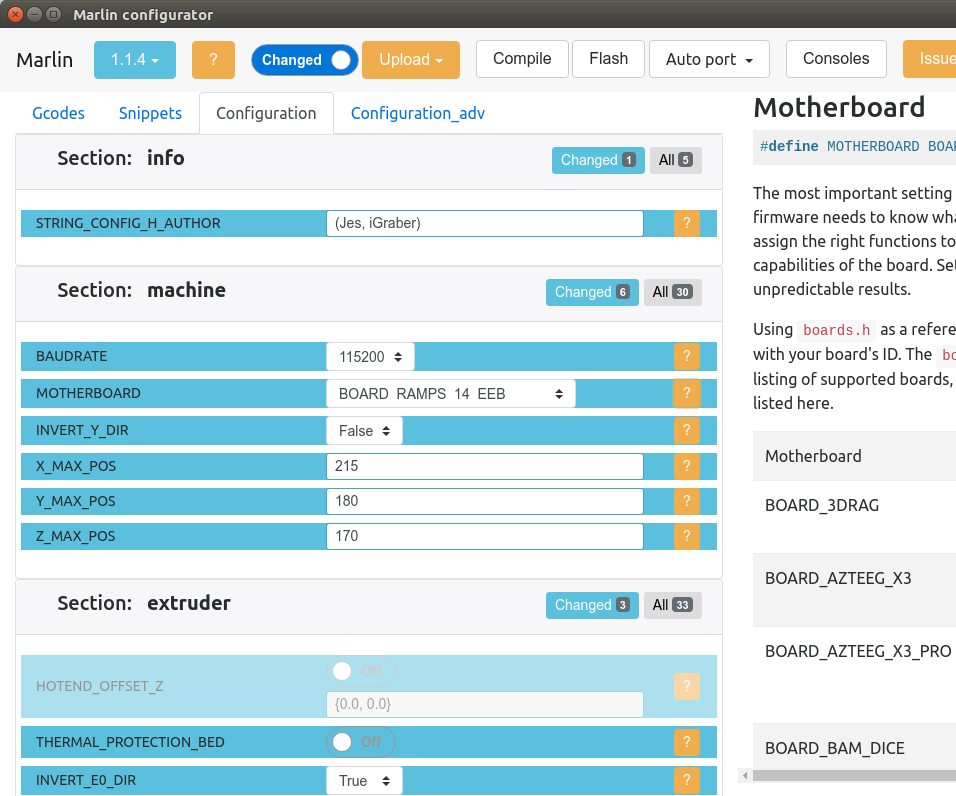This screenshot has width=956, height=796.
Task: Open help for INVERT_E0_DIR
Action: click(686, 780)
